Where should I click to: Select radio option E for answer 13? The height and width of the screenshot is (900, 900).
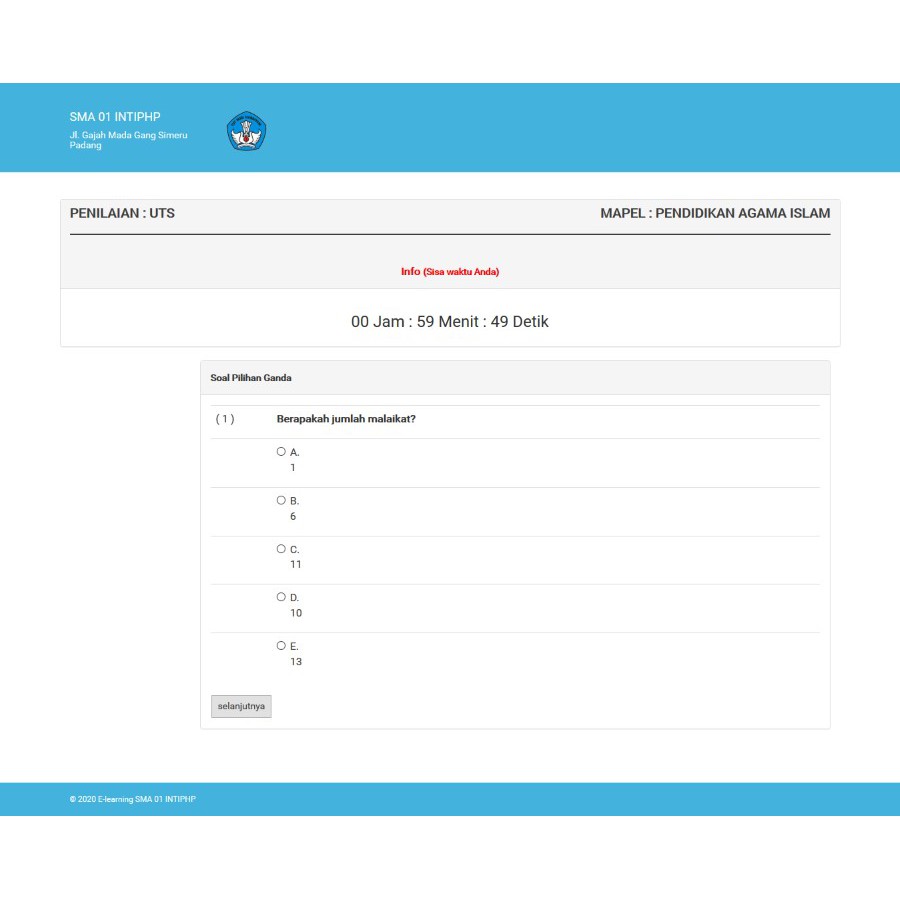280,645
